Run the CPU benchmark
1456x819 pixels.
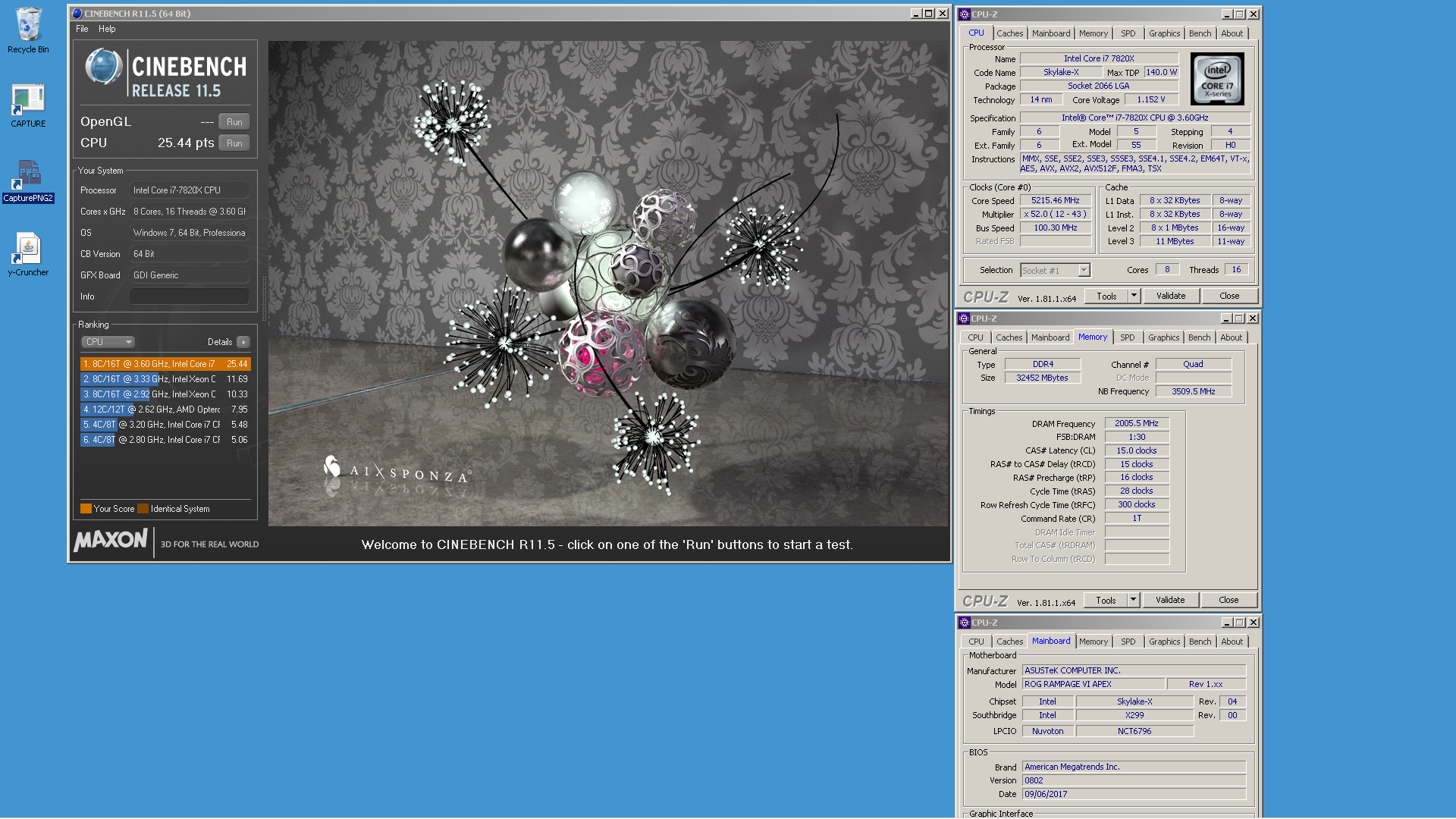[x=234, y=143]
